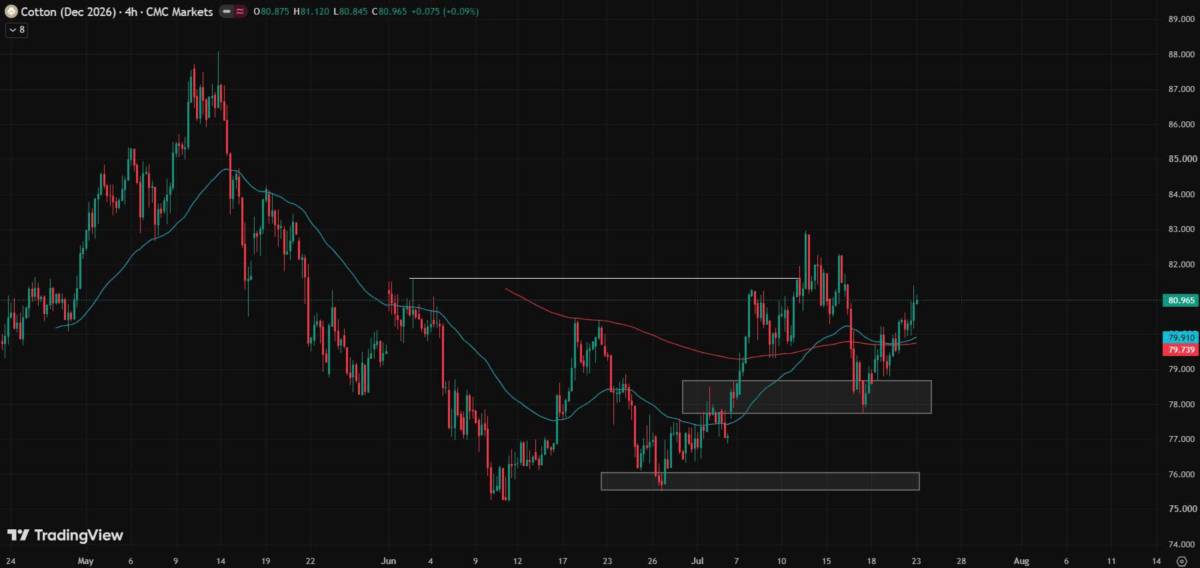Select the lower gray rectangle near 76.000
The width and height of the screenshot is (1200, 568).
point(759,481)
